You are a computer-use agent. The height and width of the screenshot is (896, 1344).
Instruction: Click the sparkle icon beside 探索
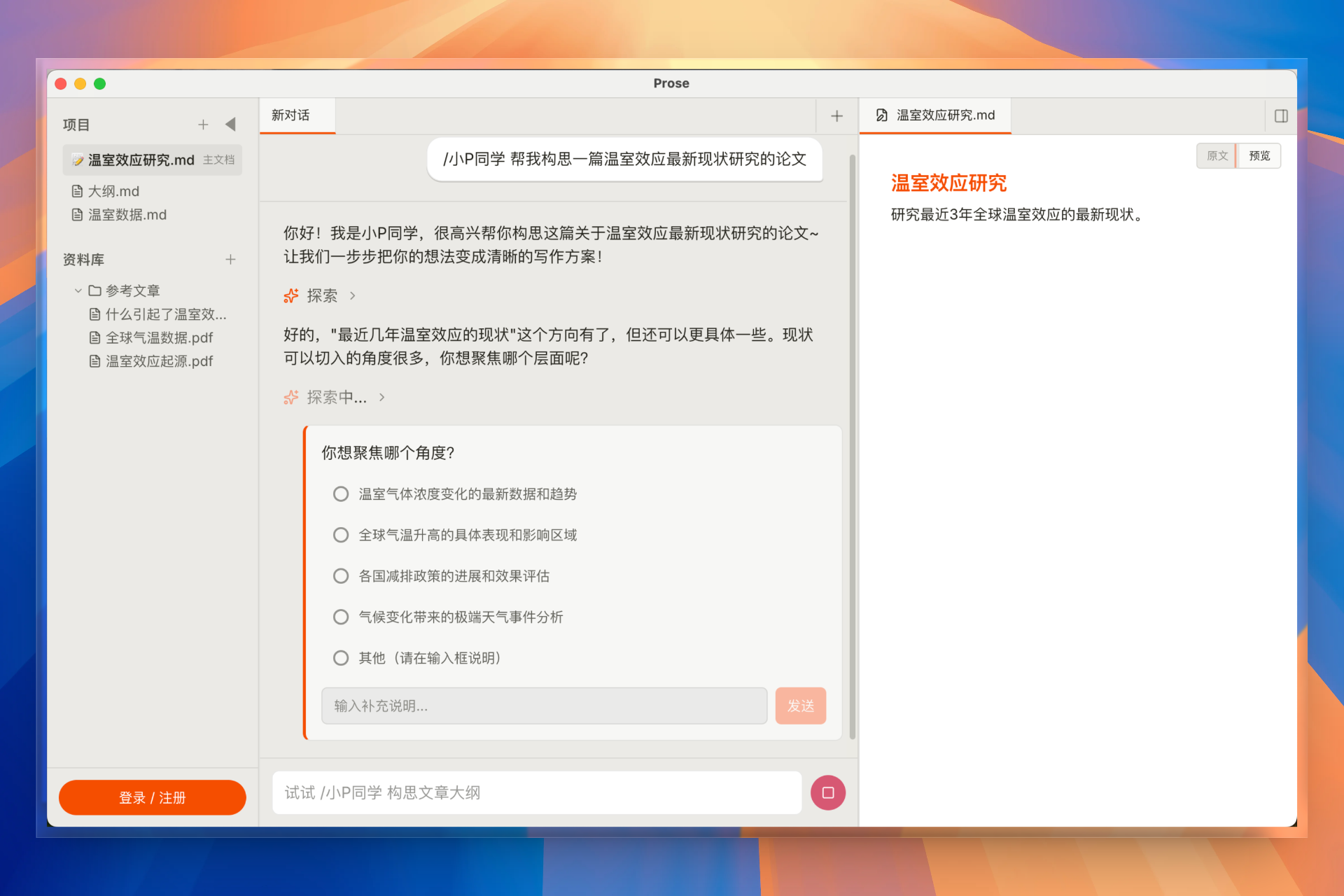(x=291, y=295)
